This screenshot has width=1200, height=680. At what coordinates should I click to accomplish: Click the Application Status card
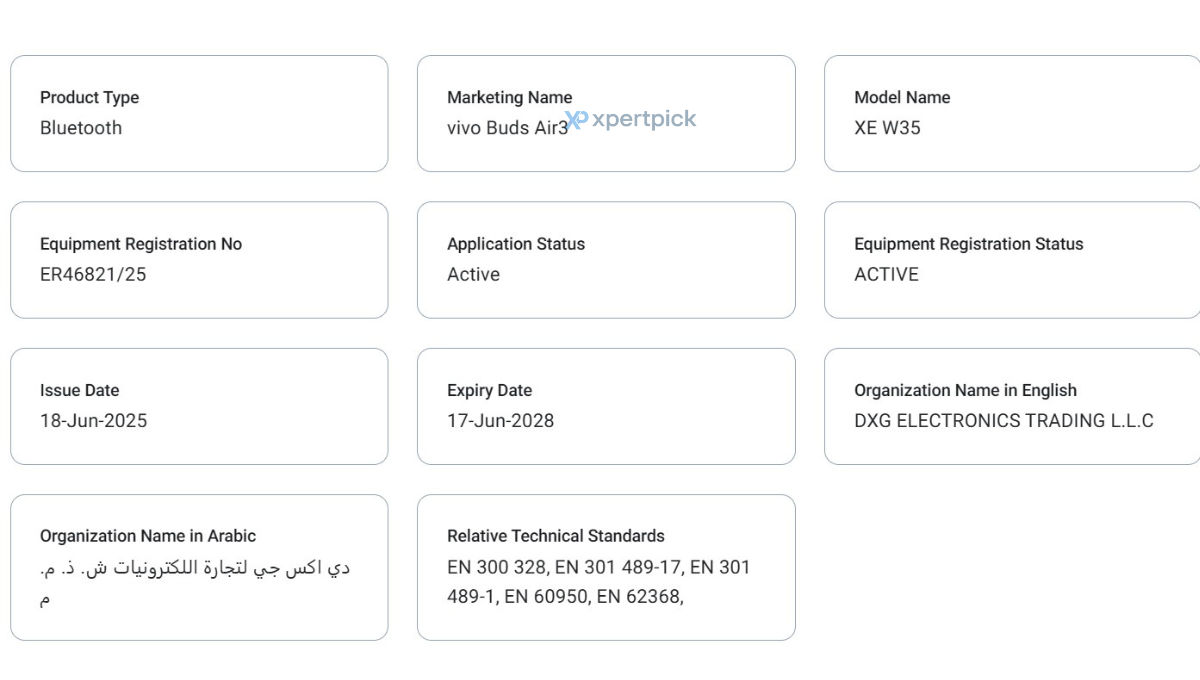[x=606, y=260]
